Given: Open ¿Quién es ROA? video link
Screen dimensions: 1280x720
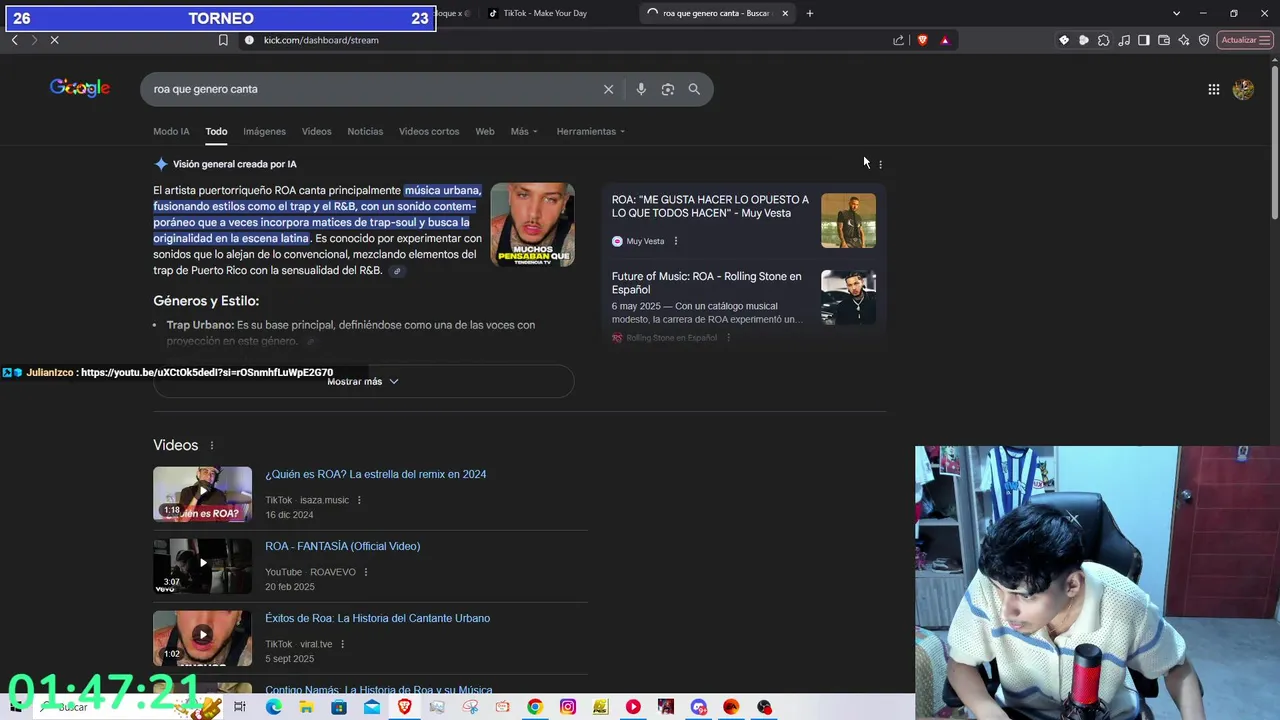Looking at the screenshot, I should pos(376,474).
